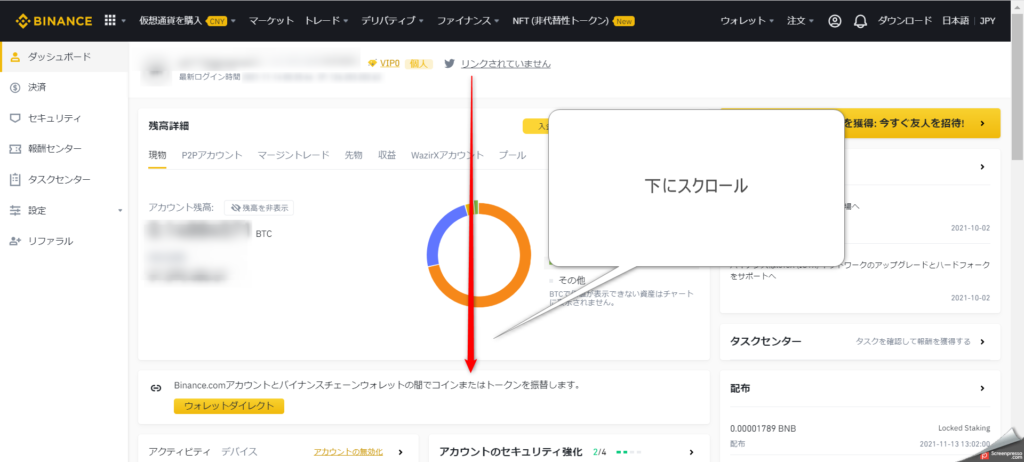Click the task center clipboard icon

click(x=16, y=180)
